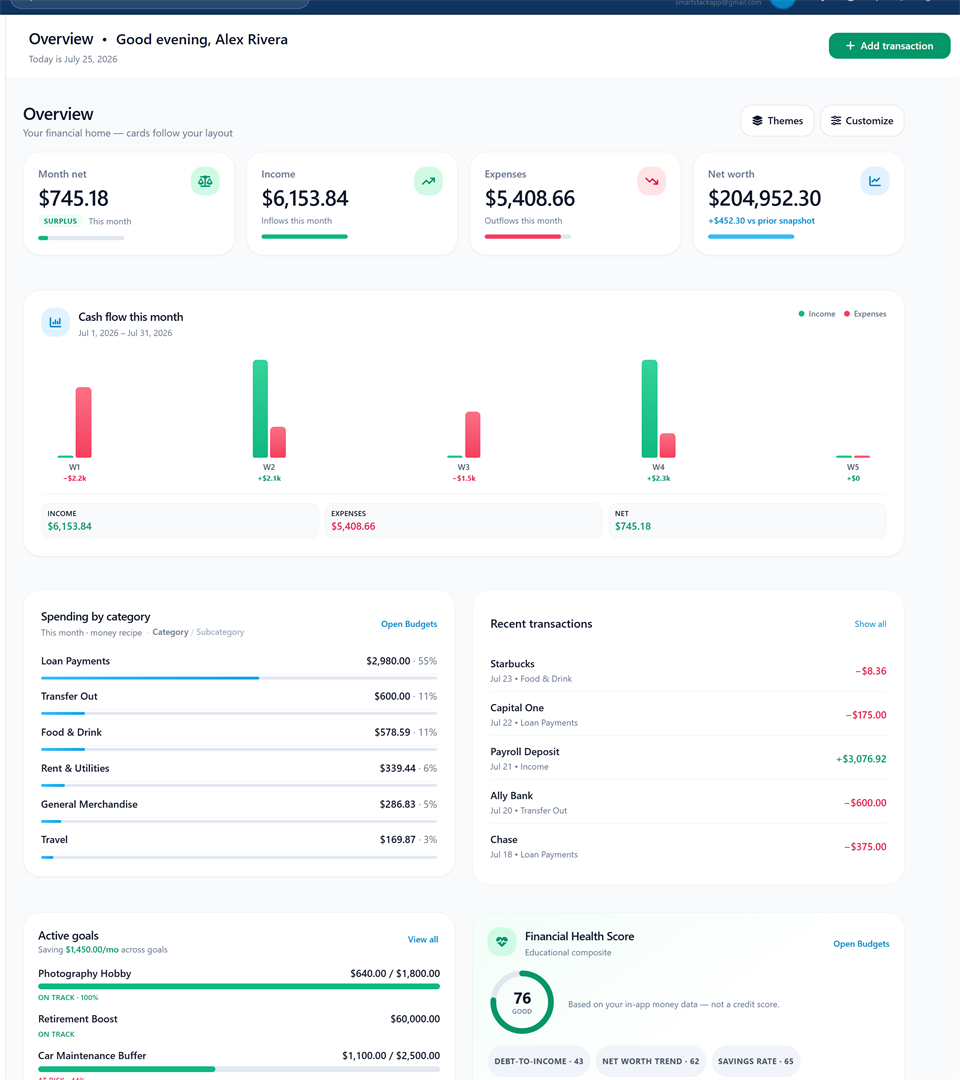Click the SAVINGS RATE · 65 pill

[x=755, y=1061]
